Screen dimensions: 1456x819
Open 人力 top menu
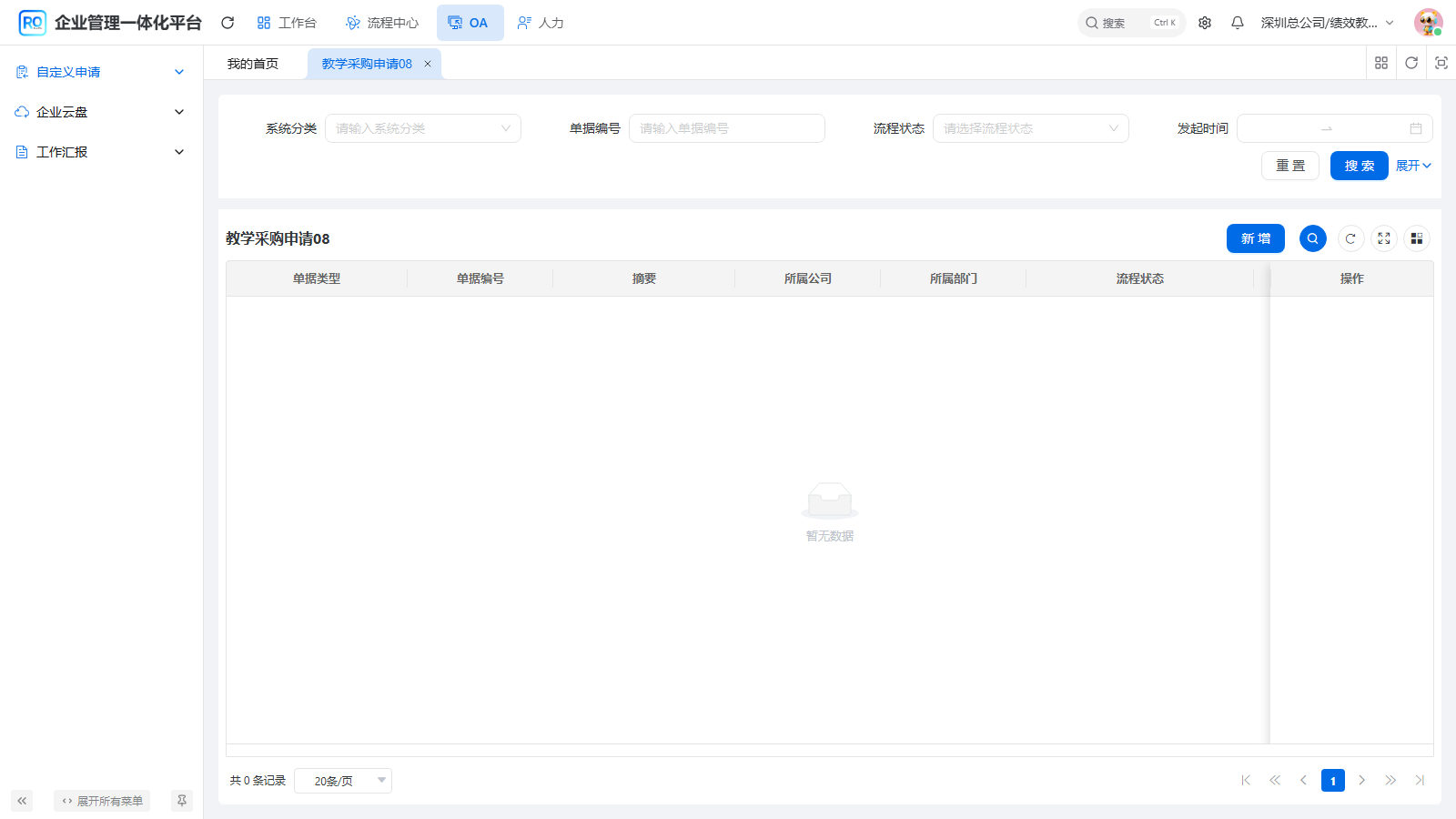(541, 23)
